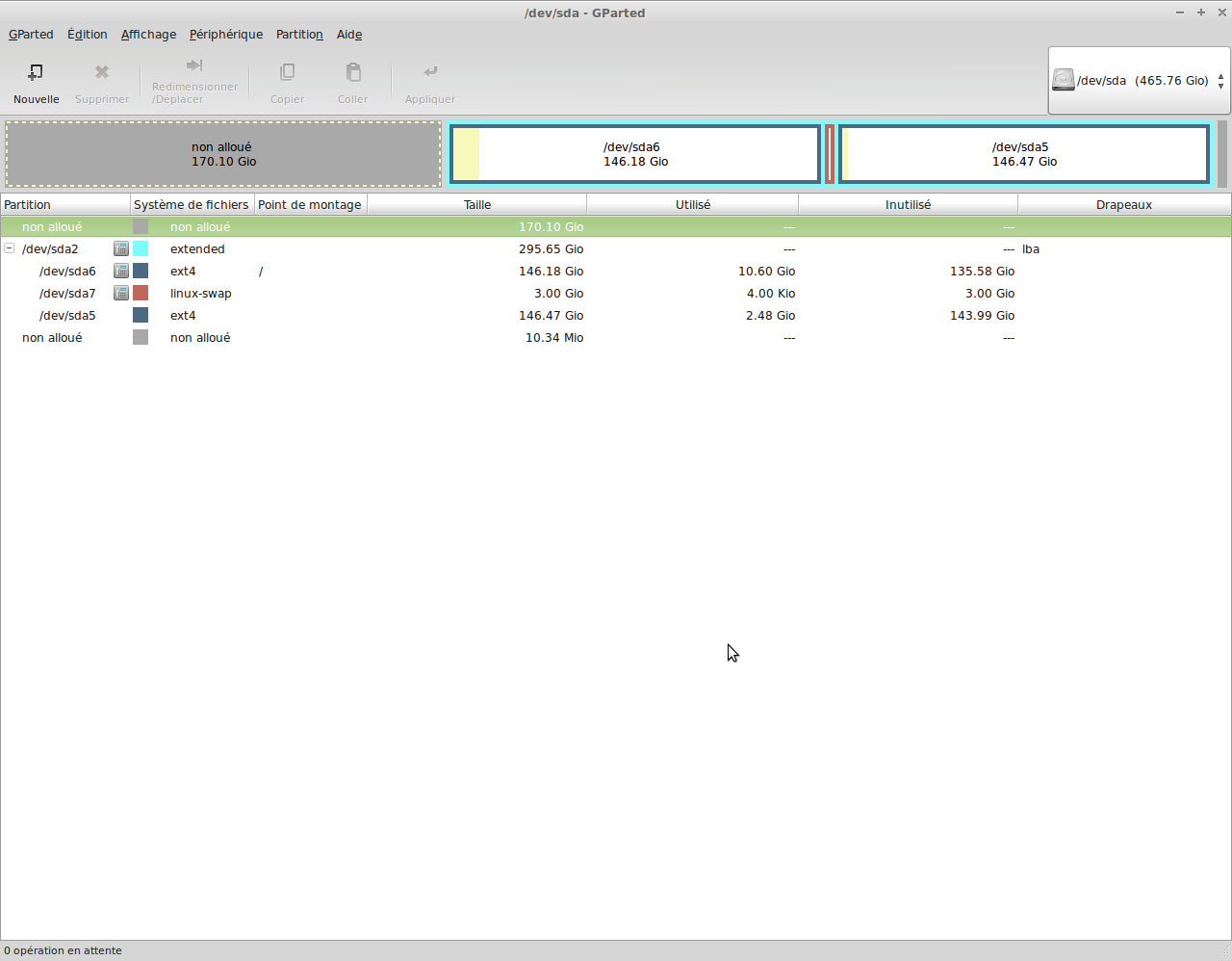Click the Coller toolbar icon
This screenshot has height=961, width=1232.
click(x=352, y=72)
